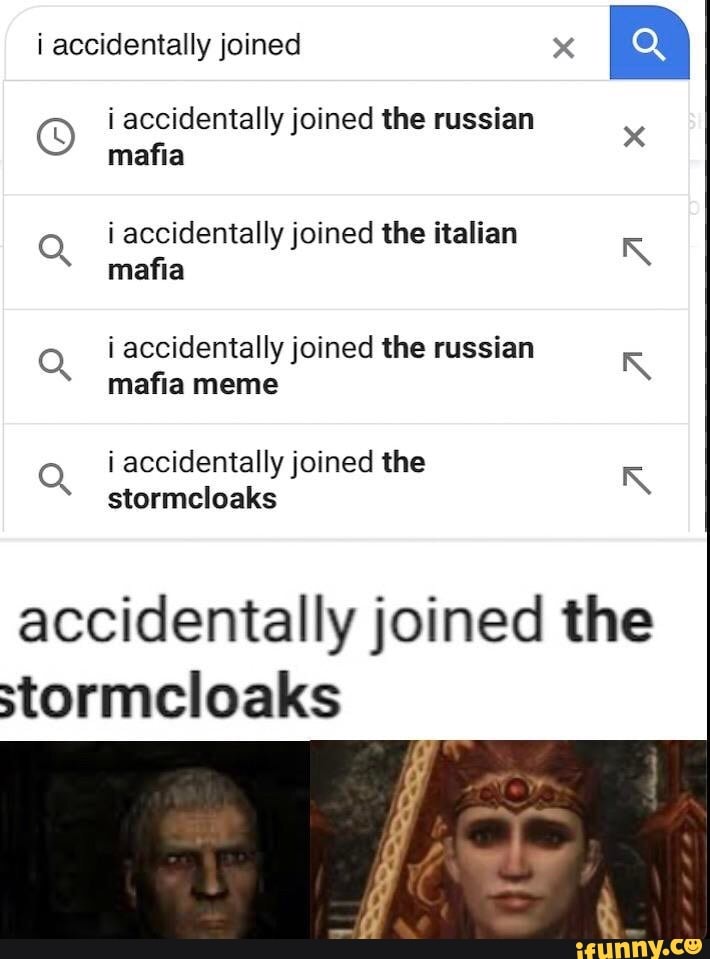Clear the search box text

(564, 47)
